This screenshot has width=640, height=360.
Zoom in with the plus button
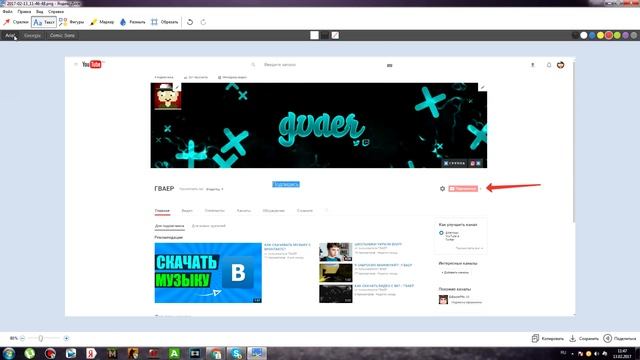tap(66, 338)
